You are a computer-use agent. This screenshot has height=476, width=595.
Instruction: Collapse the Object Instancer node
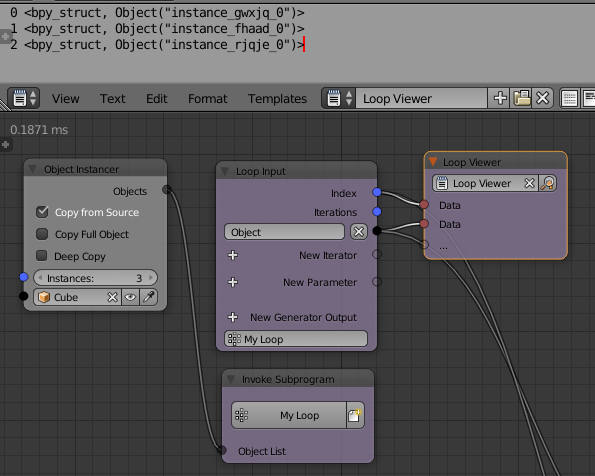(33, 169)
